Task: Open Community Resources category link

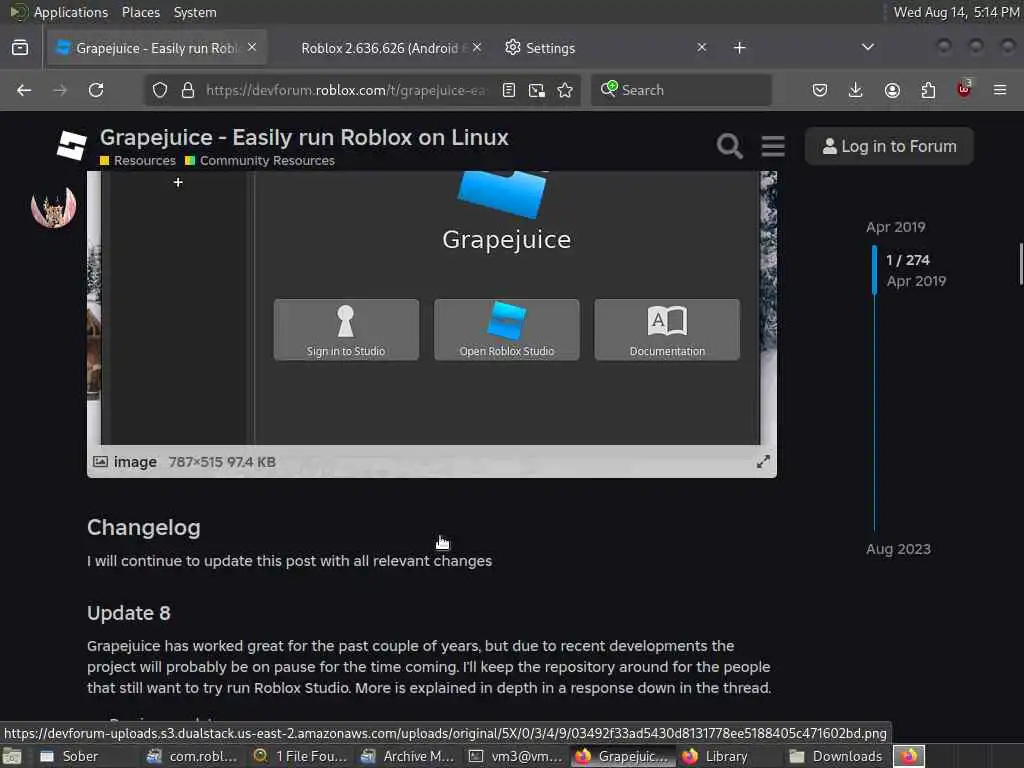Action: pos(260,161)
